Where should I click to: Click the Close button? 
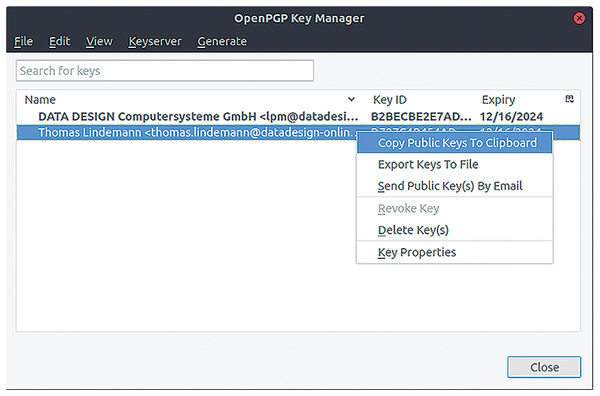click(544, 367)
